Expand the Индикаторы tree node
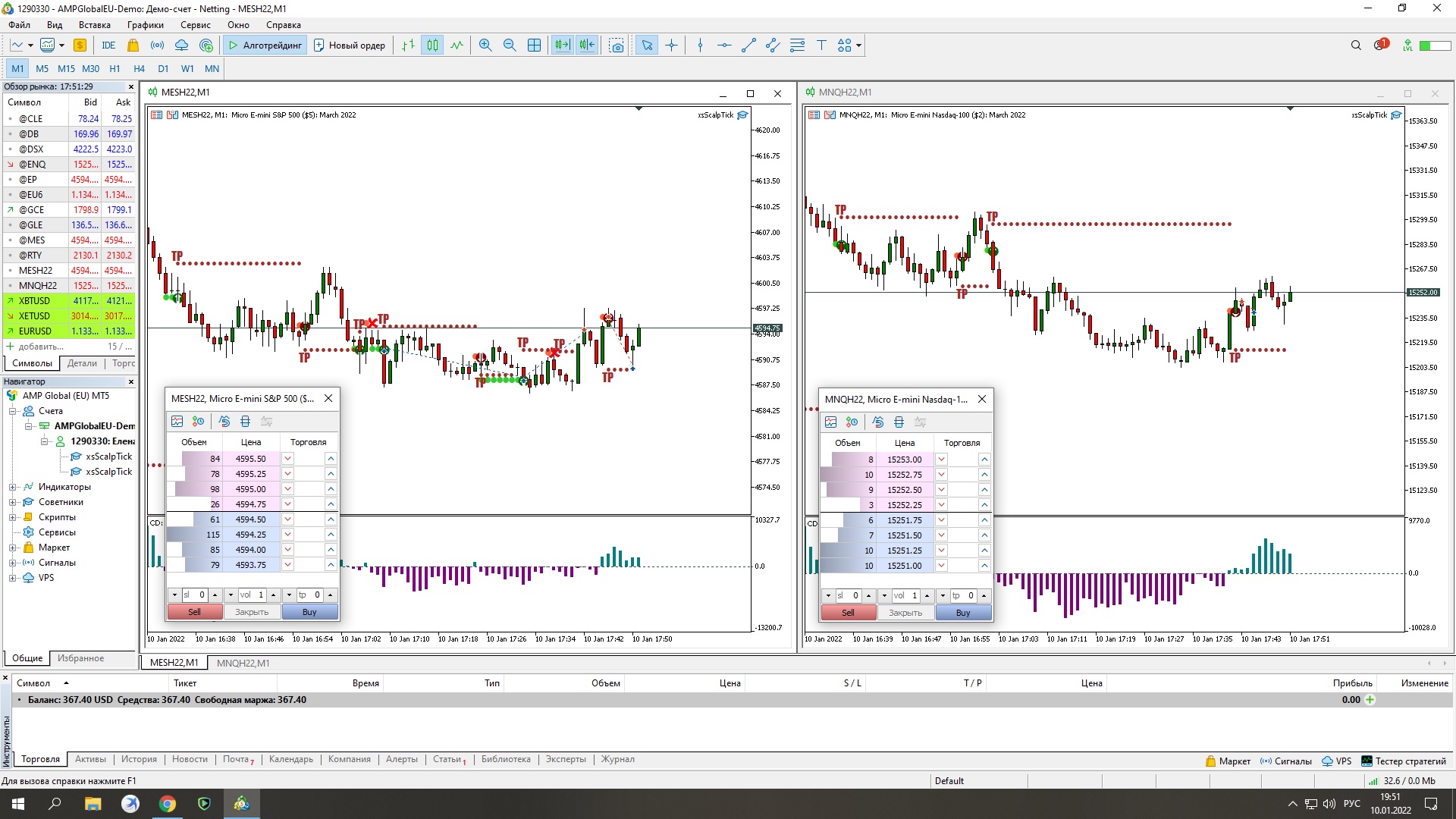Viewport: 1456px width, 819px height. tap(12, 487)
